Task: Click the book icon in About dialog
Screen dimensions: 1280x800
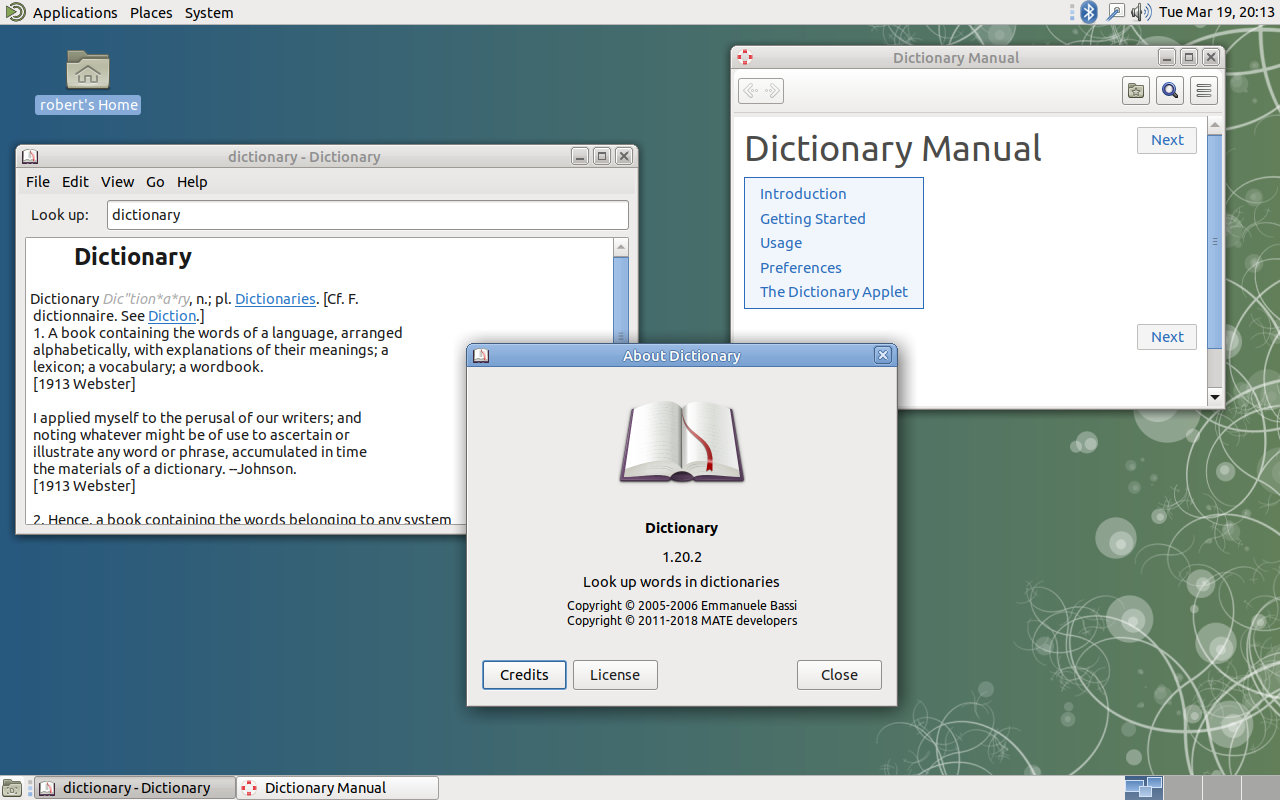Action: pyautogui.click(x=682, y=441)
